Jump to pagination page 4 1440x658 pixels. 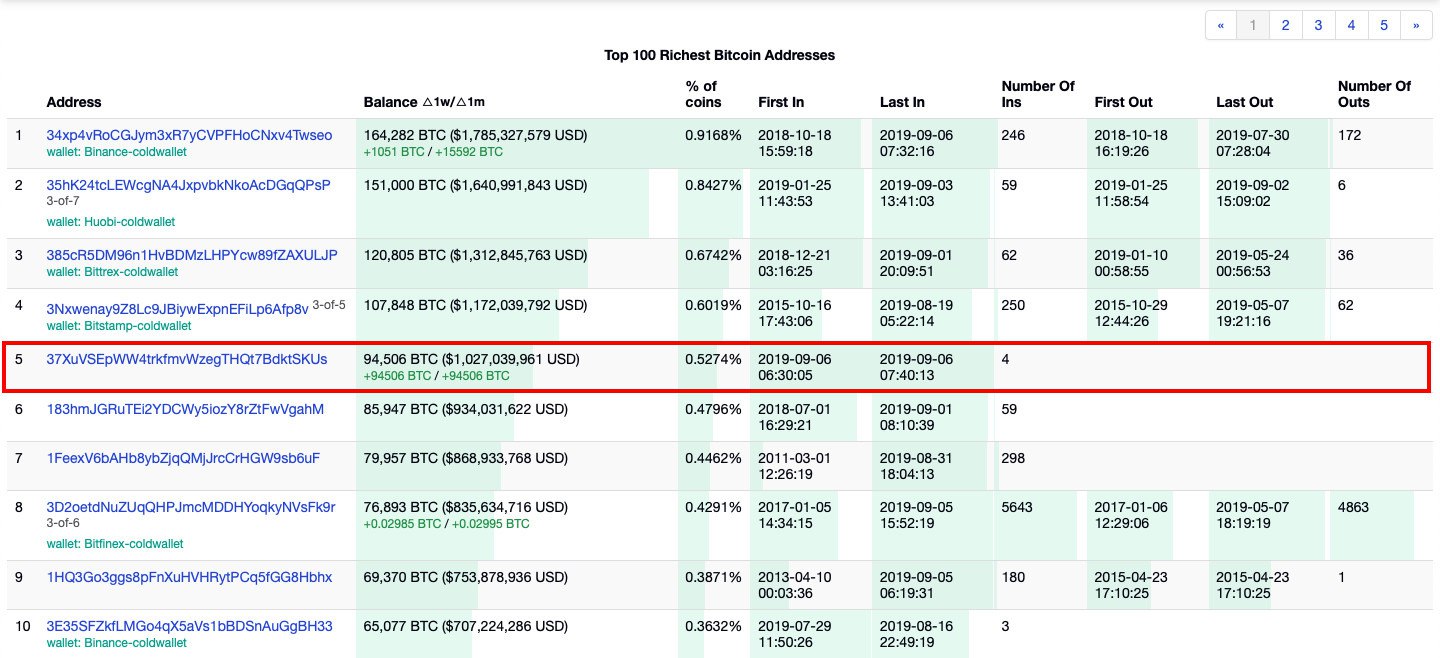[1351, 26]
